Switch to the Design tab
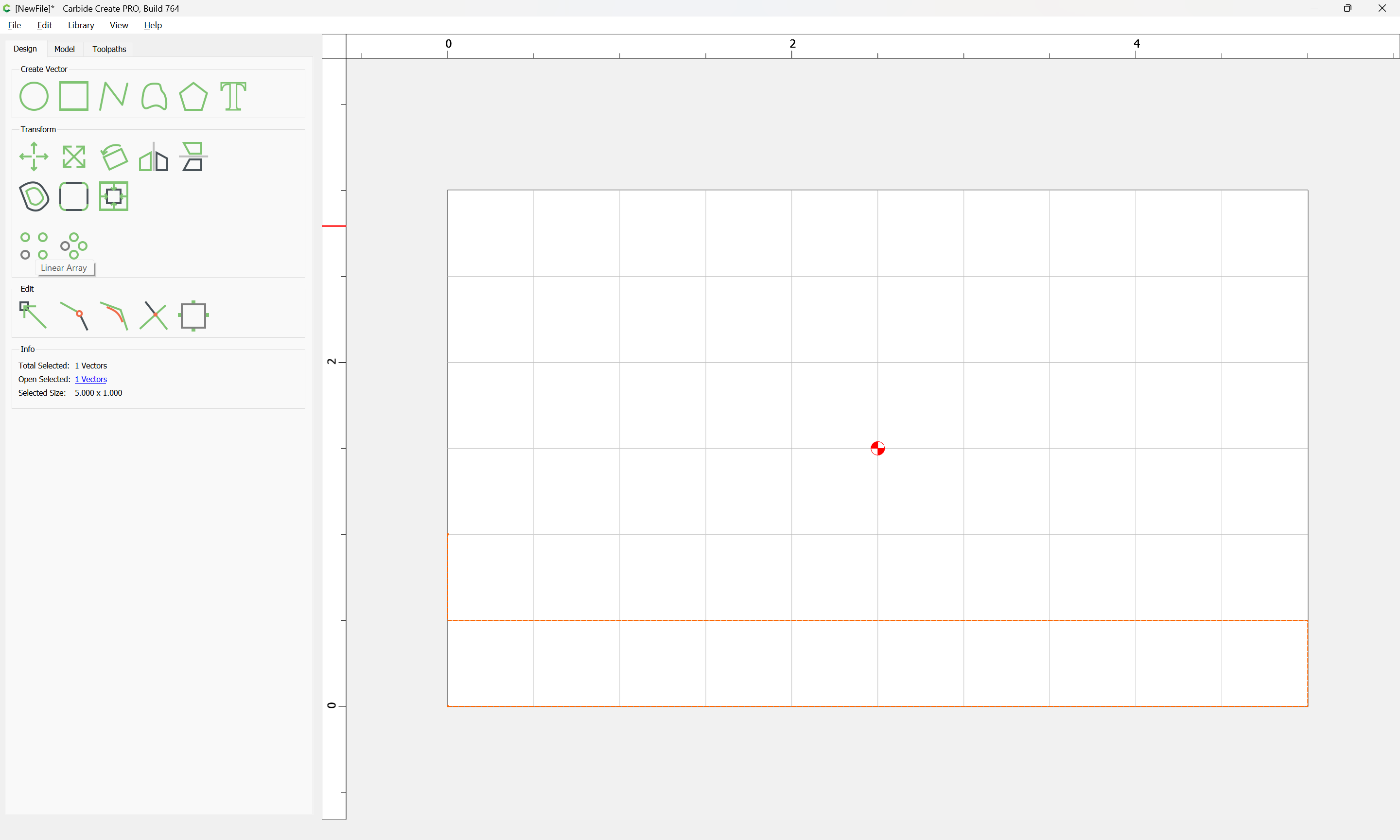Screen dimensions: 1400x840 pos(25,49)
